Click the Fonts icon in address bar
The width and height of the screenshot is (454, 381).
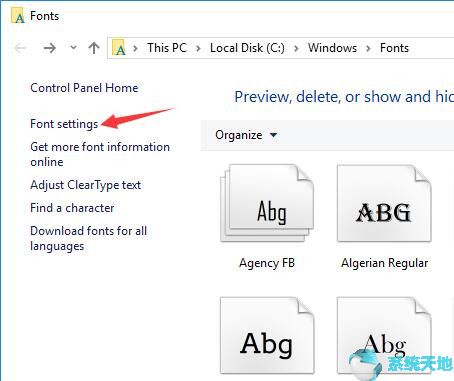(x=118, y=47)
